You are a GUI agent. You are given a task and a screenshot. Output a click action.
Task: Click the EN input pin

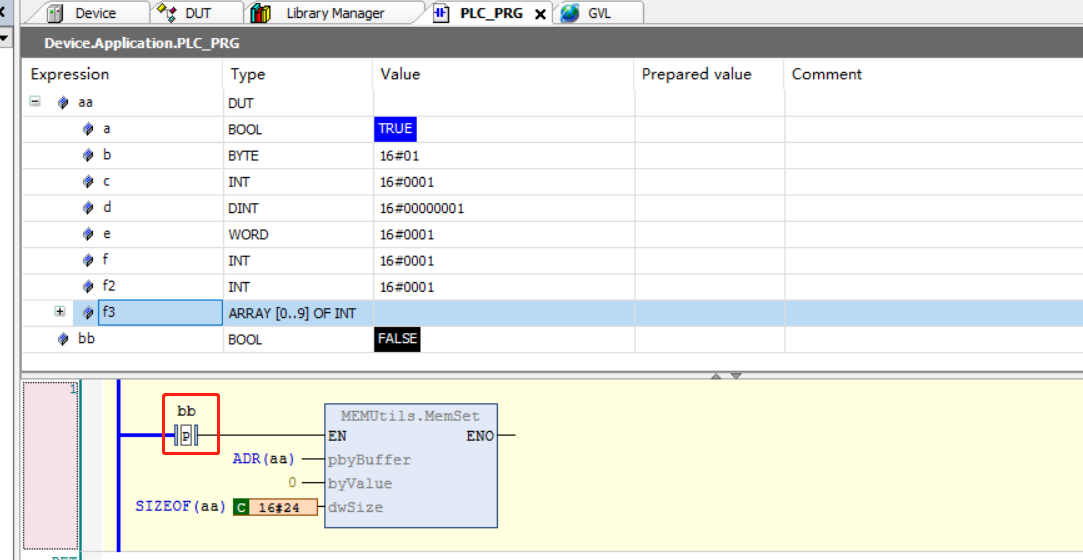337,436
